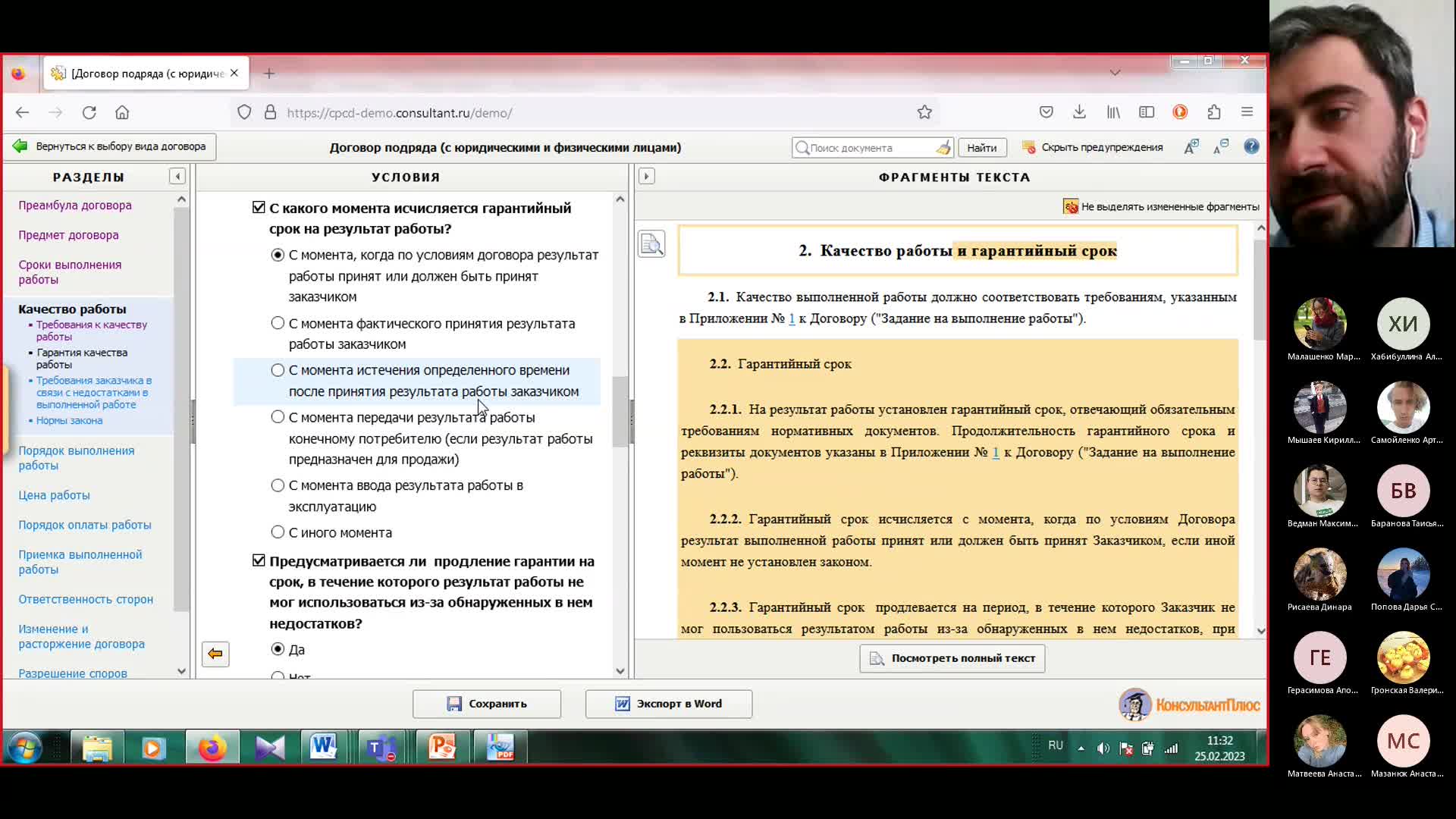Viewport: 1456px width, 819px height.
Task: Toggle the guarantee period start question checkbox
Action: [x=259, y=208]
